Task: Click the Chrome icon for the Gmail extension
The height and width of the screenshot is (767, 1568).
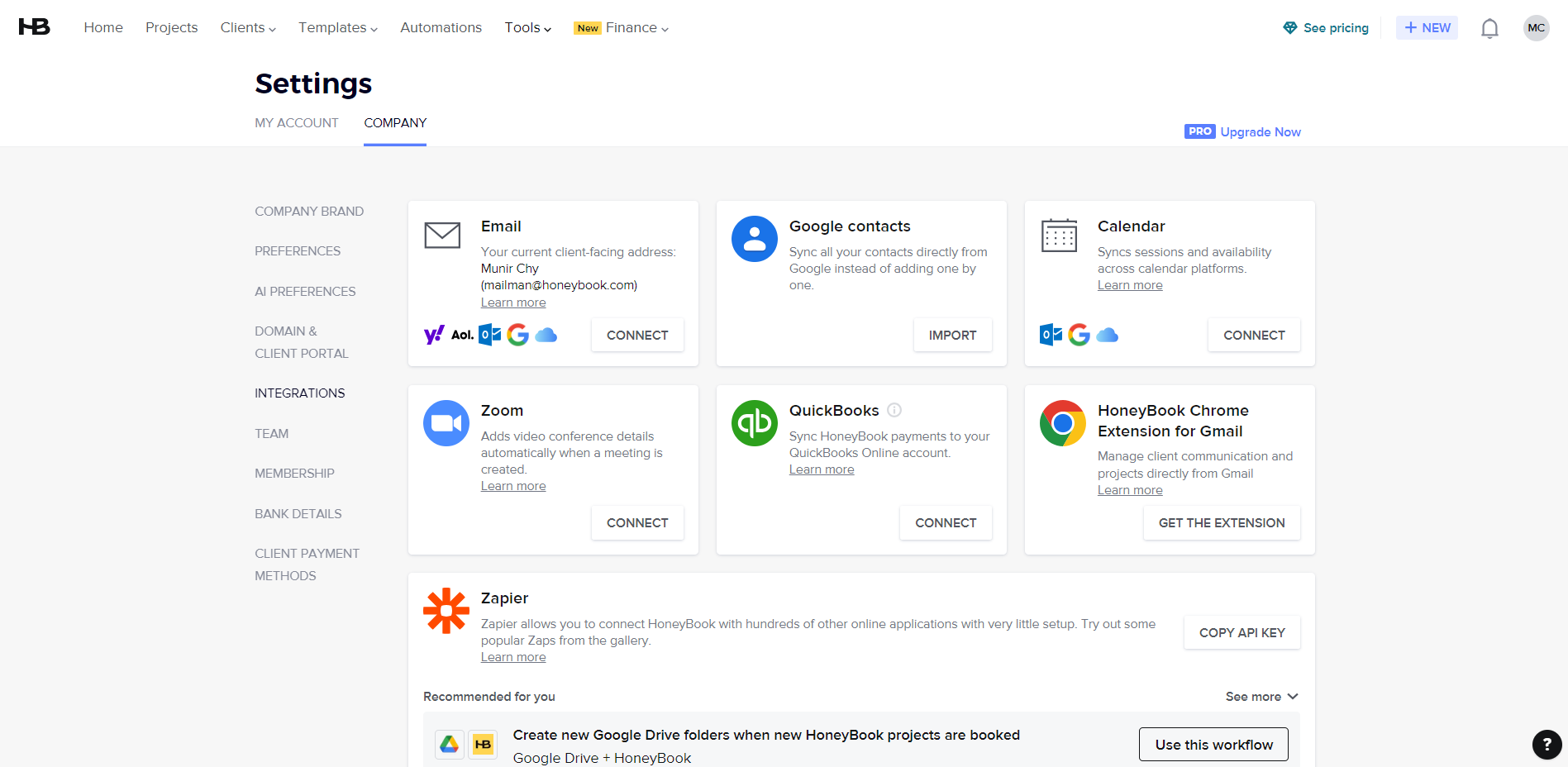Action: click(x=1062, y=422)
